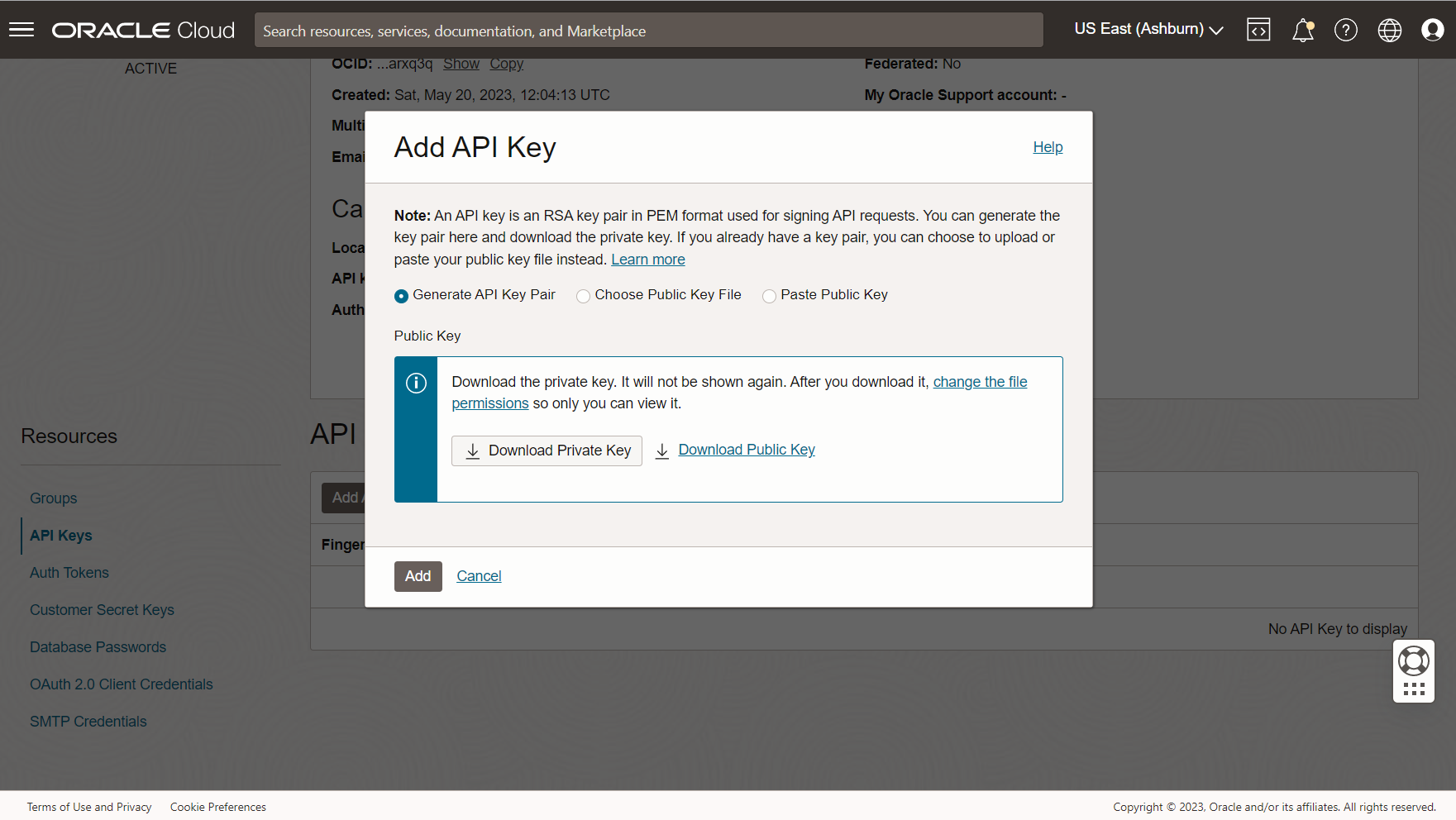
Task: Open the user profile avatar menu
Action: click(x=1432, y=31)
